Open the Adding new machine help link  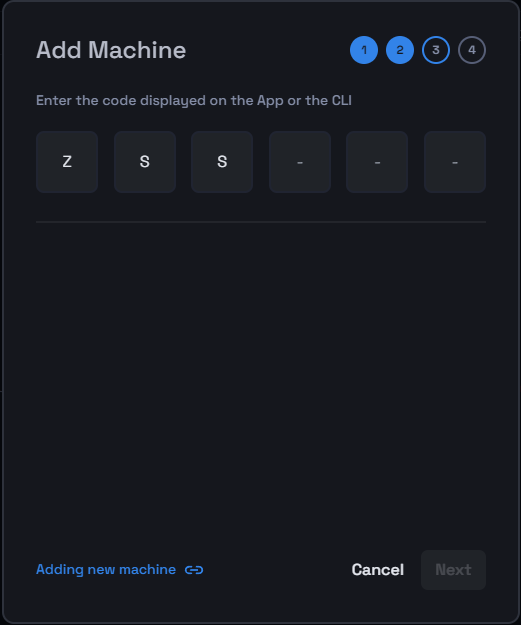pos(106,570)
